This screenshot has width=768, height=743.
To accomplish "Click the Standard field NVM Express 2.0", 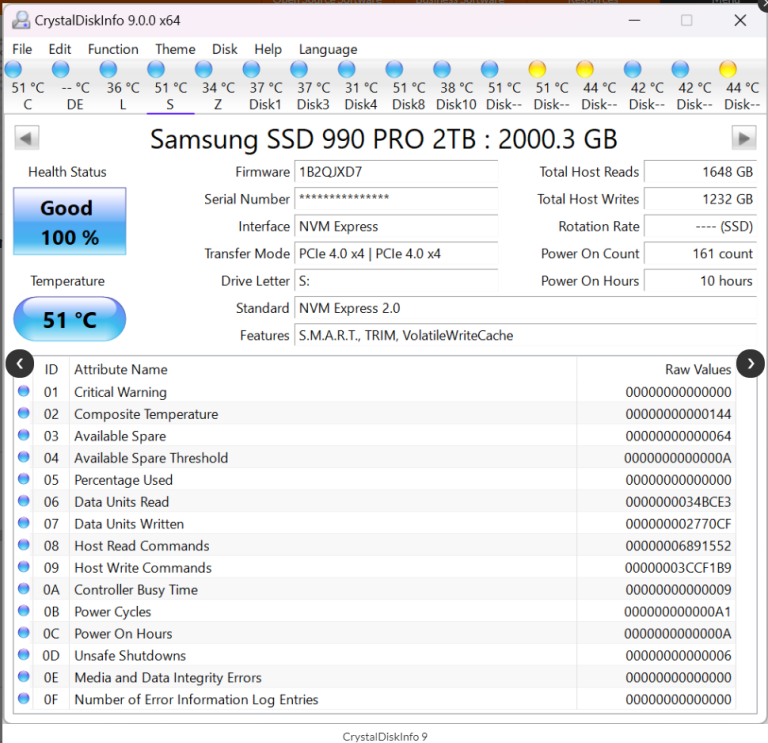I will [526, 308].
